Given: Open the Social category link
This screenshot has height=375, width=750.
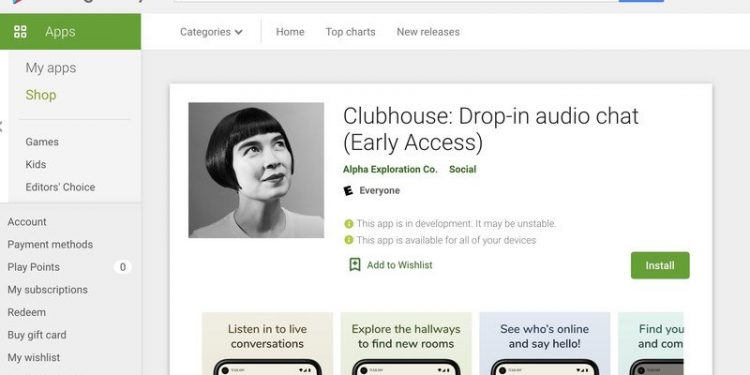Looking at the screenshot, I should [x=463, y=169].
